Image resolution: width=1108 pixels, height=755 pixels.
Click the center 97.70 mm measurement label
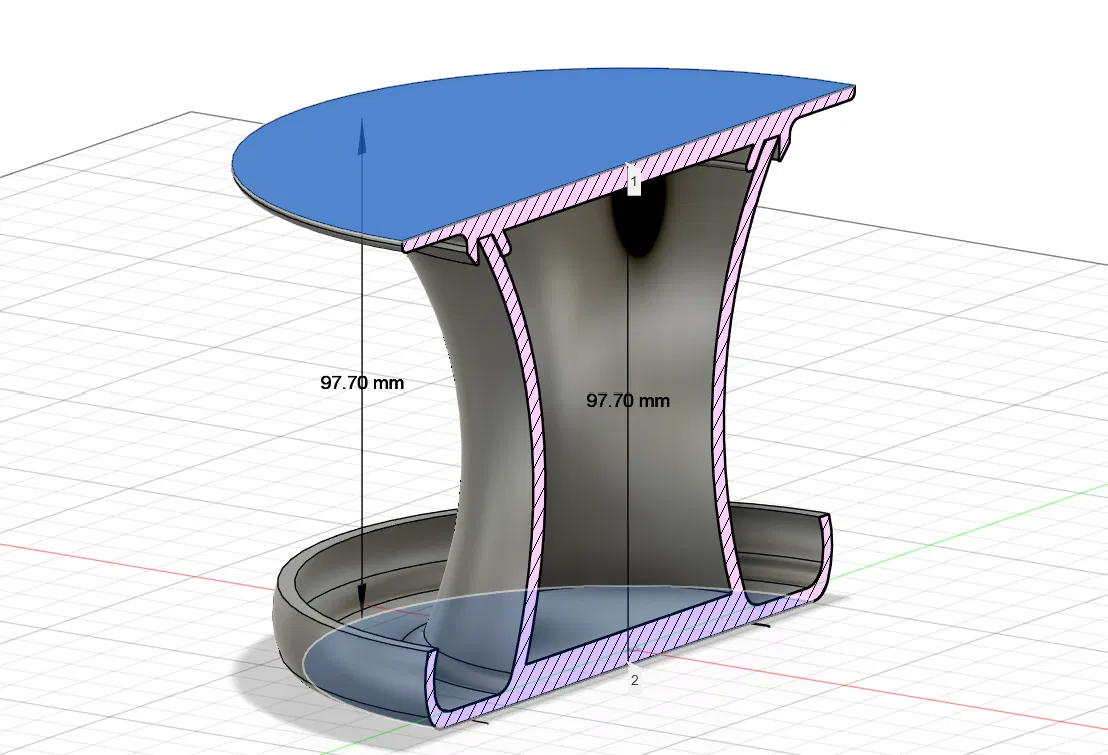627,401
